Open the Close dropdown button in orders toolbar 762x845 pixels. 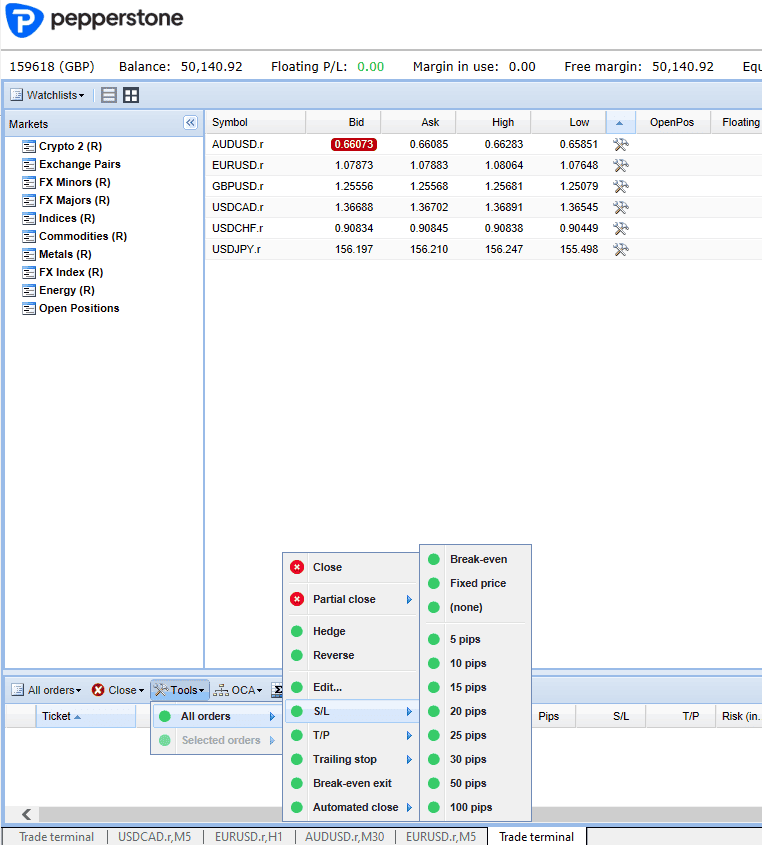pyautogui.click(x=118, y=690)
